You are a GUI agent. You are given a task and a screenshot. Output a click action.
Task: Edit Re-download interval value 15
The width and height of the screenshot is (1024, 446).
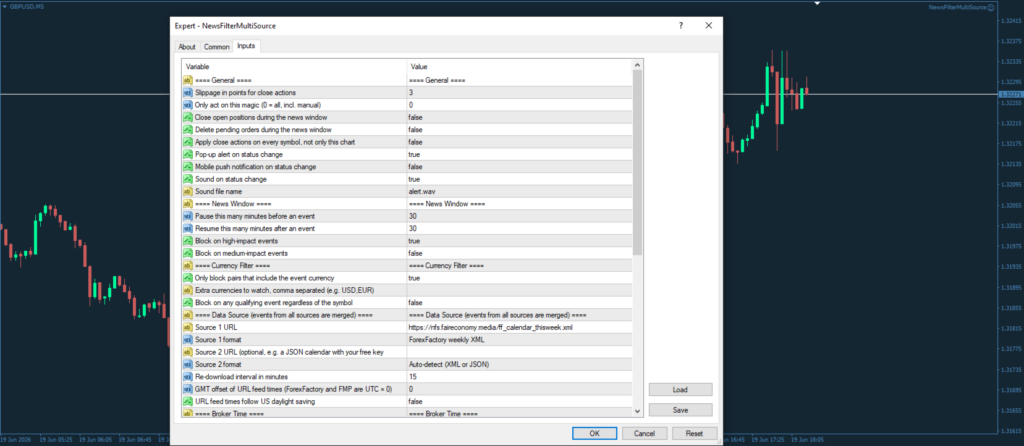519,377
